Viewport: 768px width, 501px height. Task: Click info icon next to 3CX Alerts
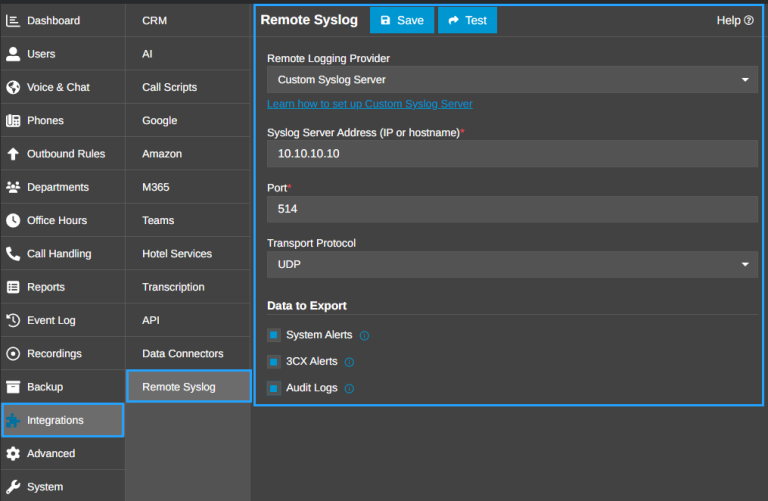pos(349,362)
